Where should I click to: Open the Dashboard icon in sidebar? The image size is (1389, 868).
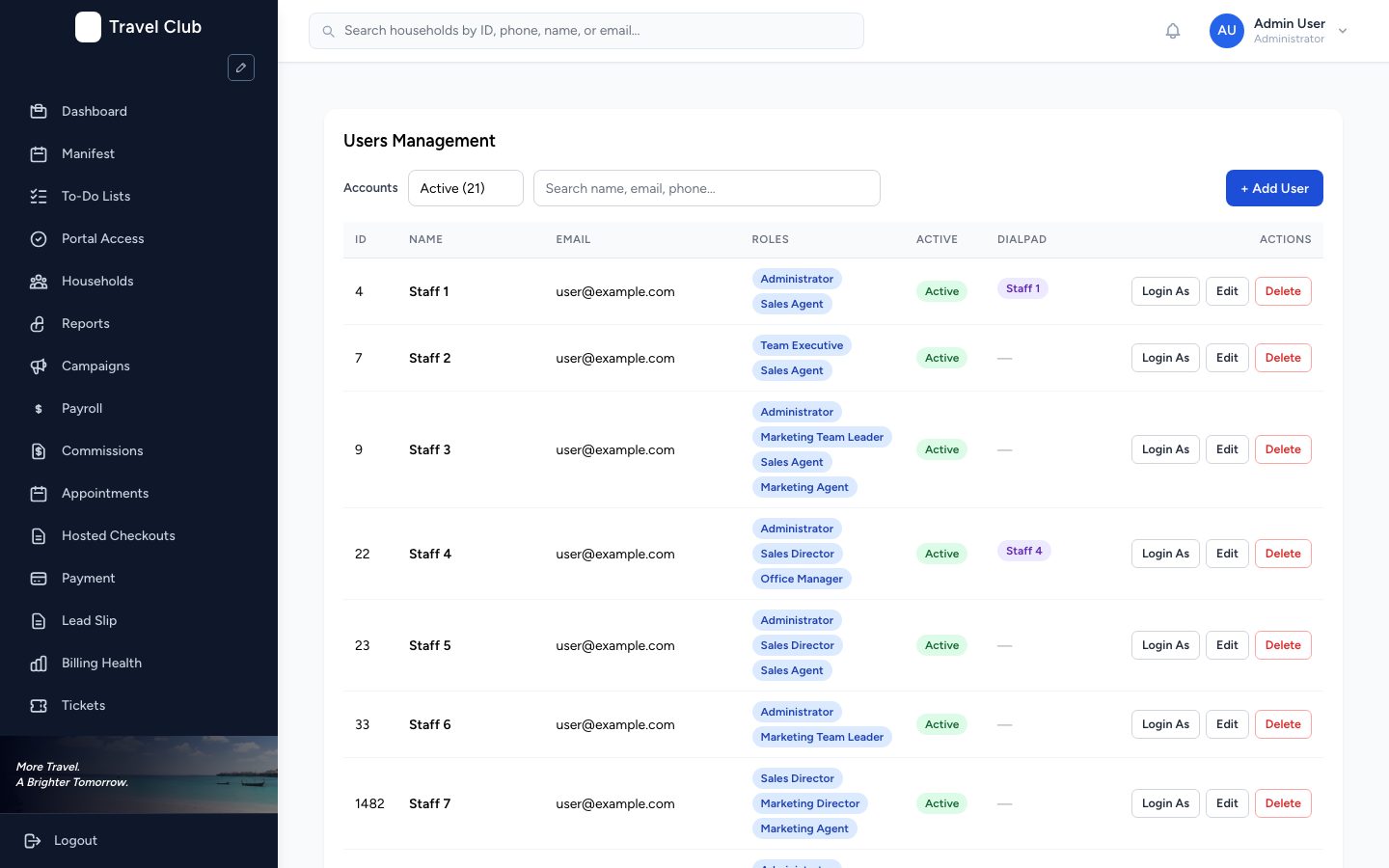click(x=39, y=111)
